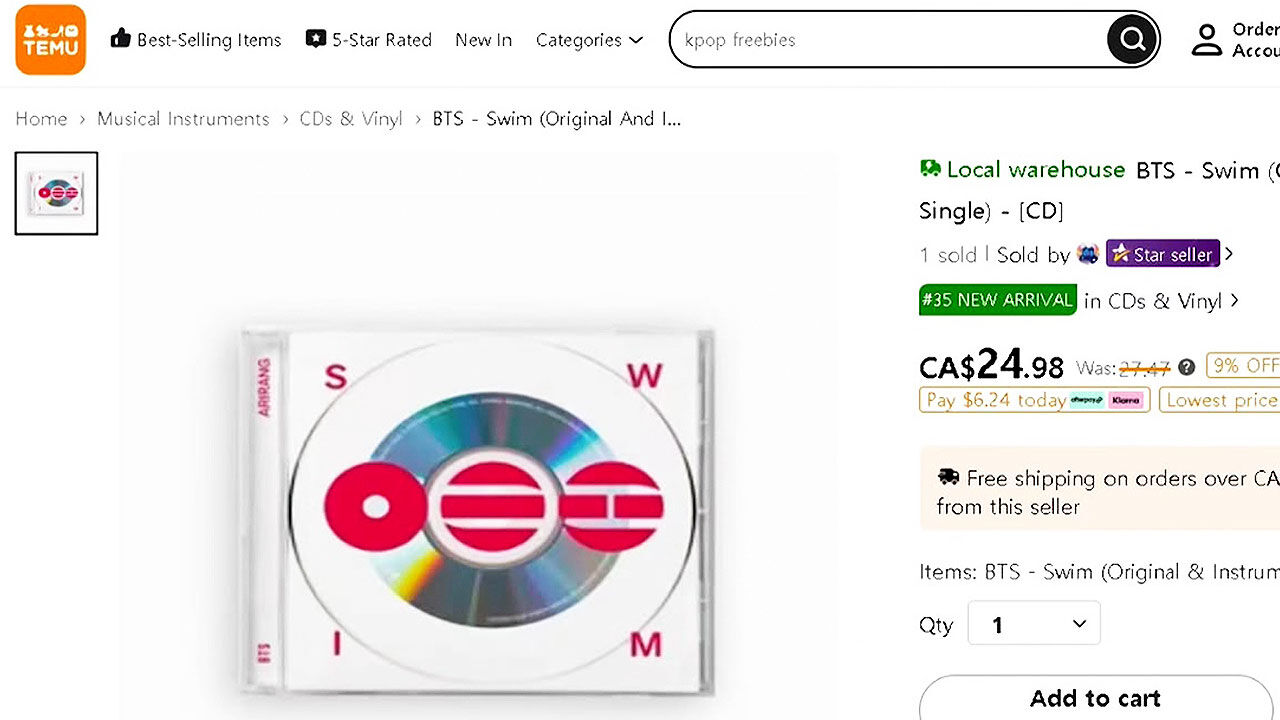Navigate to Musical Instruments breadcrumb

(183, 119)
